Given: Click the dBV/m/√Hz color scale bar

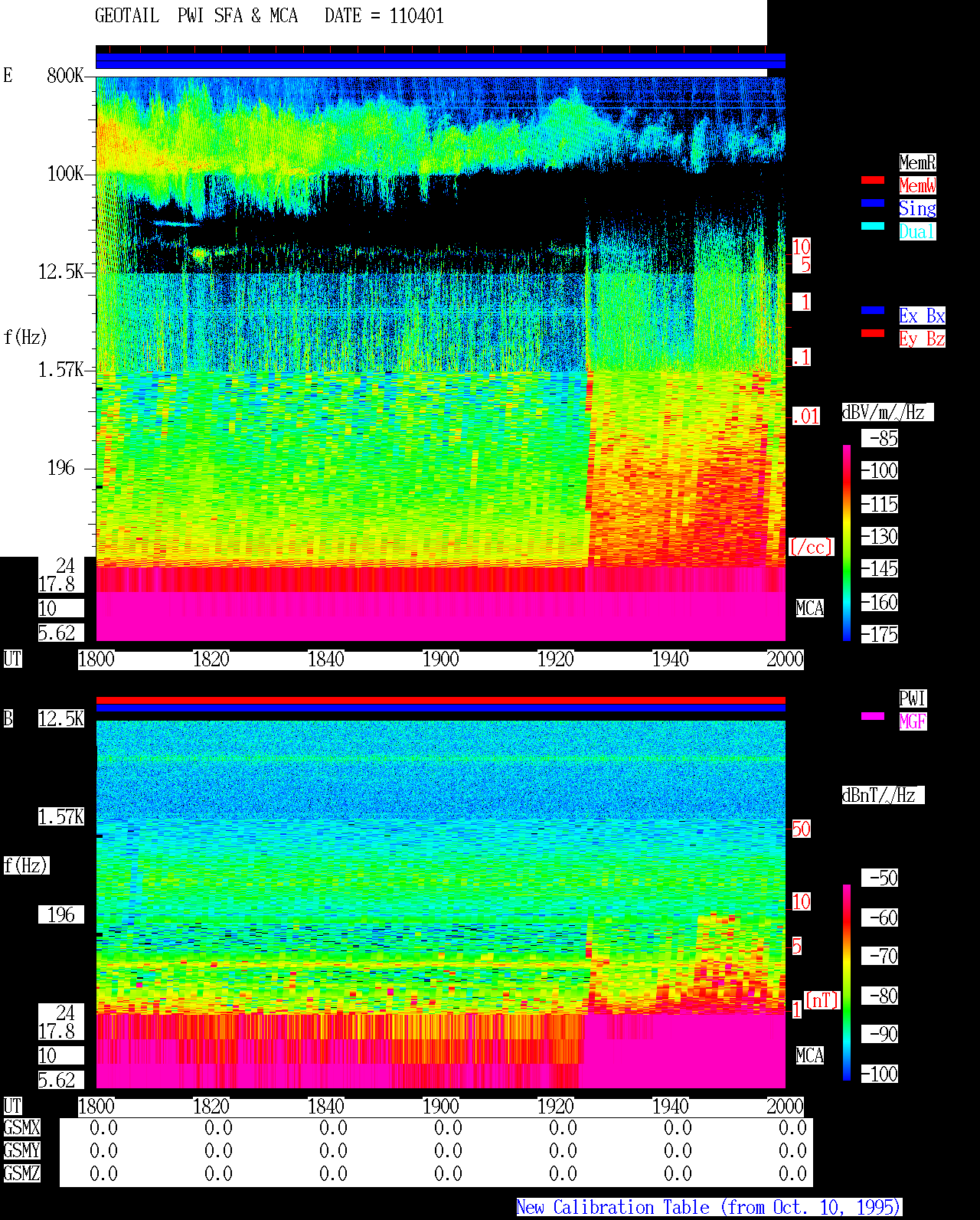Looking at the screenshot, I should [847, 542].
